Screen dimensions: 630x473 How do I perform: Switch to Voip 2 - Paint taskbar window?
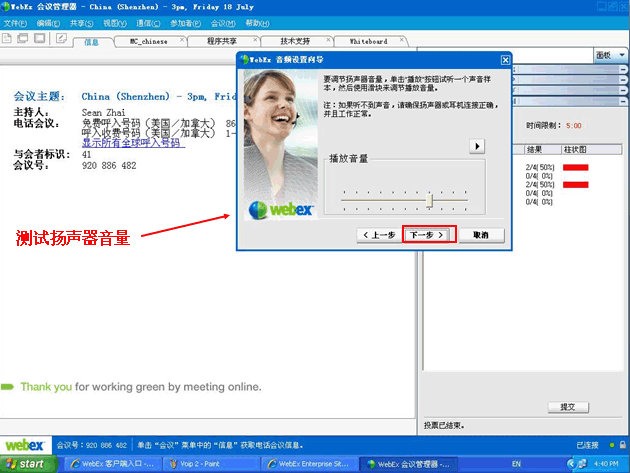[x=211, y=464]
